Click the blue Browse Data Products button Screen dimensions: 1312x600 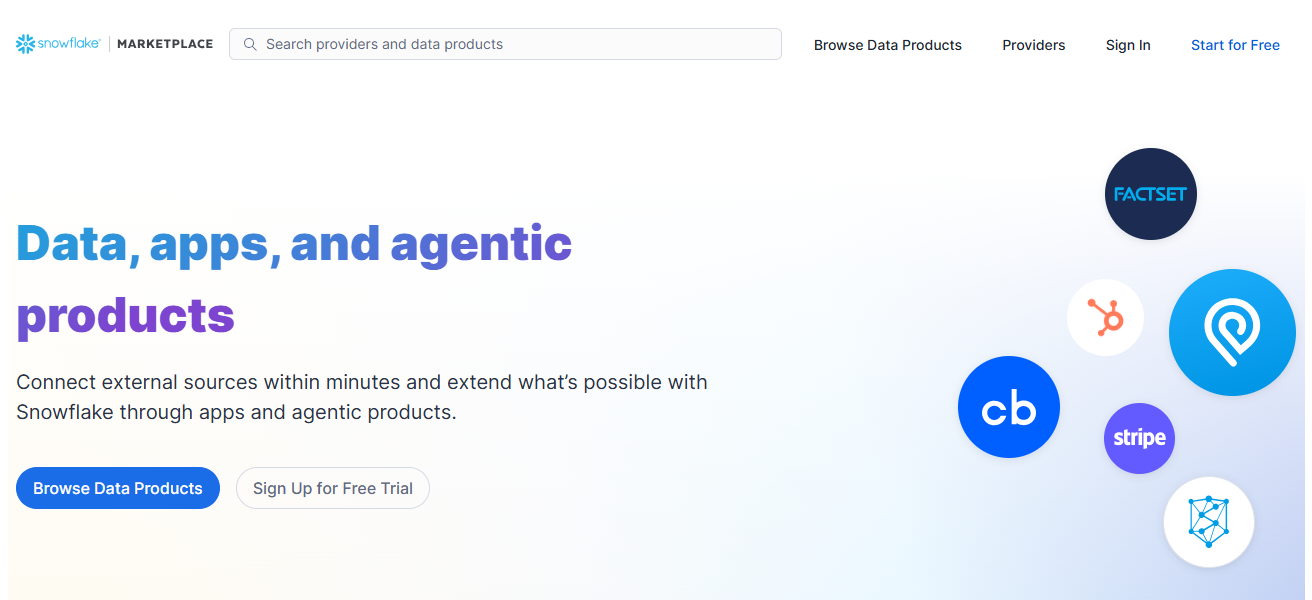pos(117,488)
